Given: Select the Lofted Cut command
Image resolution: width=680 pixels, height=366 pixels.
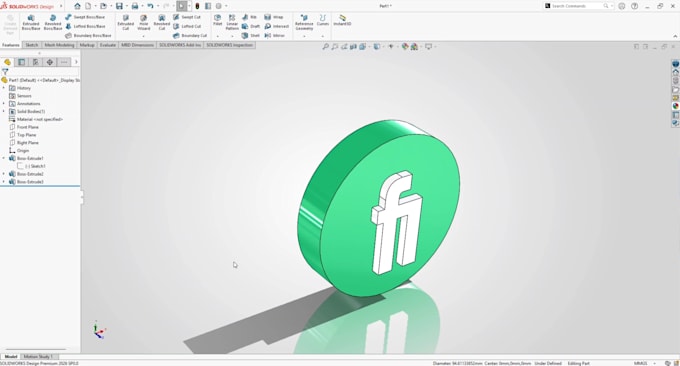Looking at the screenshot, I should [x=187, y=26].
